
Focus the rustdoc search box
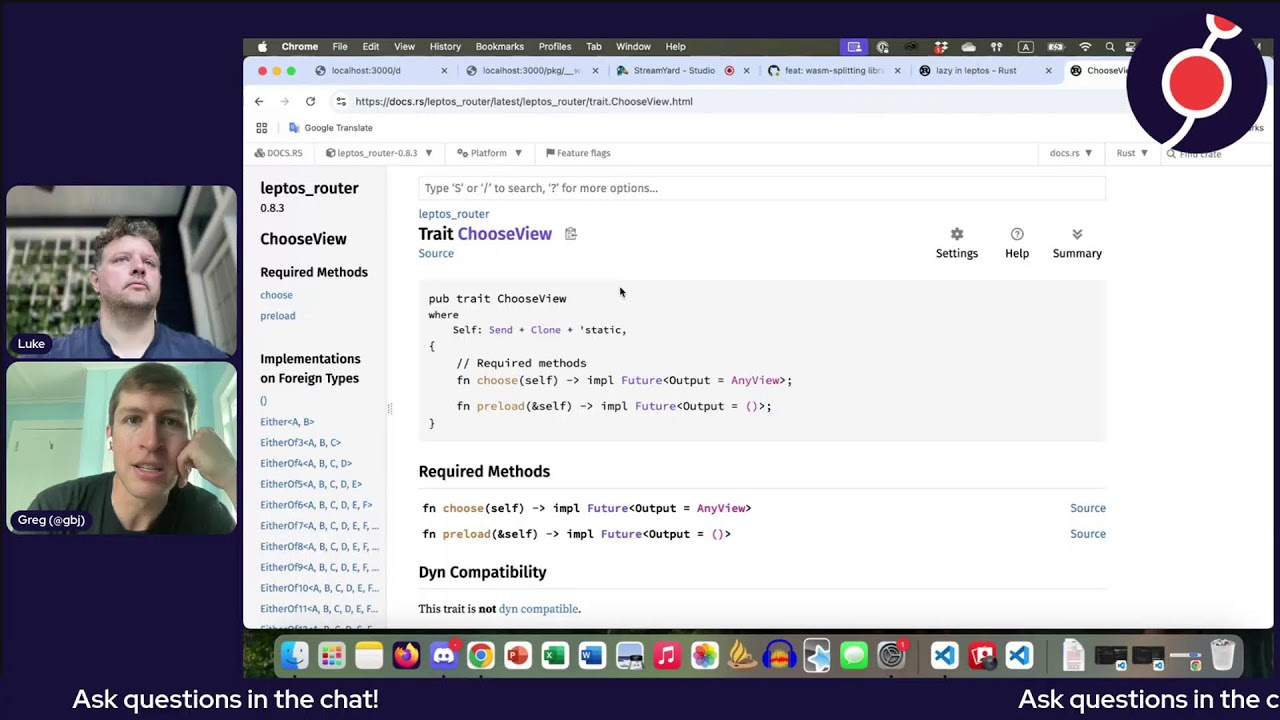762,188
